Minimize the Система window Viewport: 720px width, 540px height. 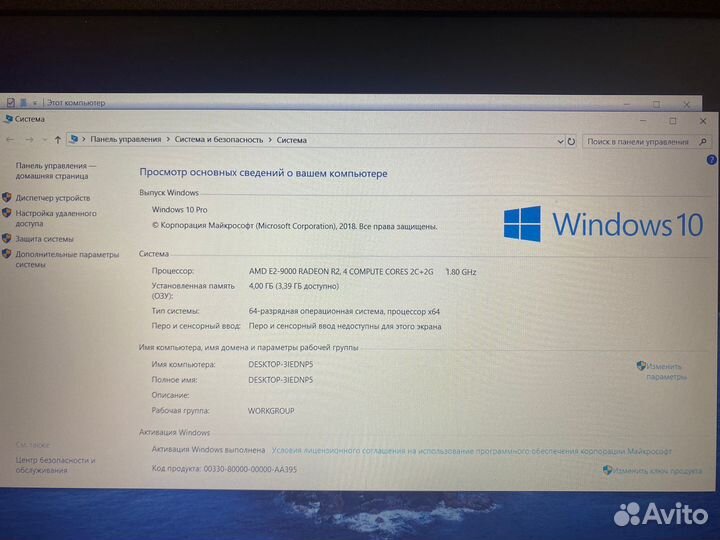643,121
